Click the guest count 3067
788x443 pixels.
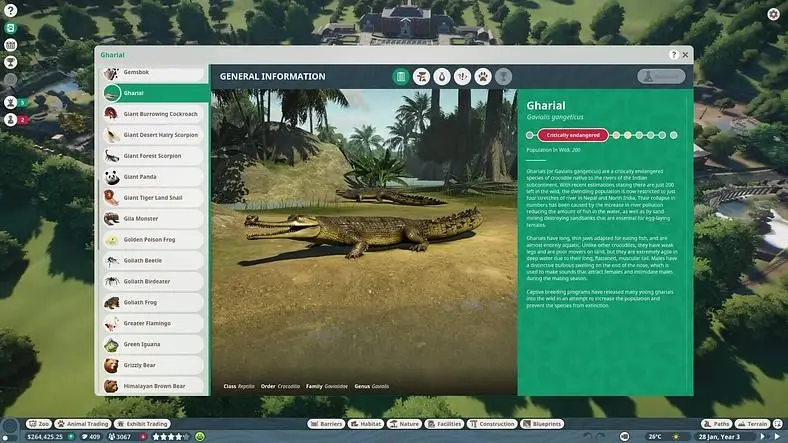(120, 437)
